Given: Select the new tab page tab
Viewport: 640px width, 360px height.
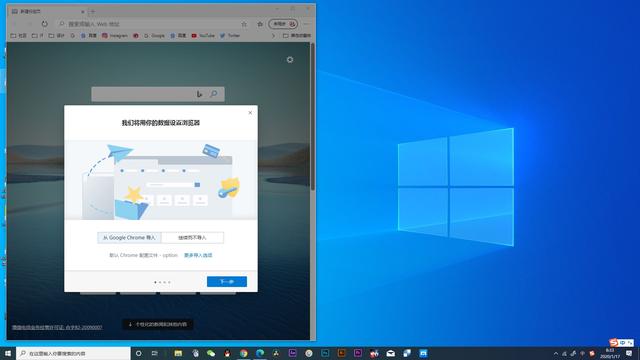Looking at the screenshot, I should pyautogui.click(x=47, y=12).
